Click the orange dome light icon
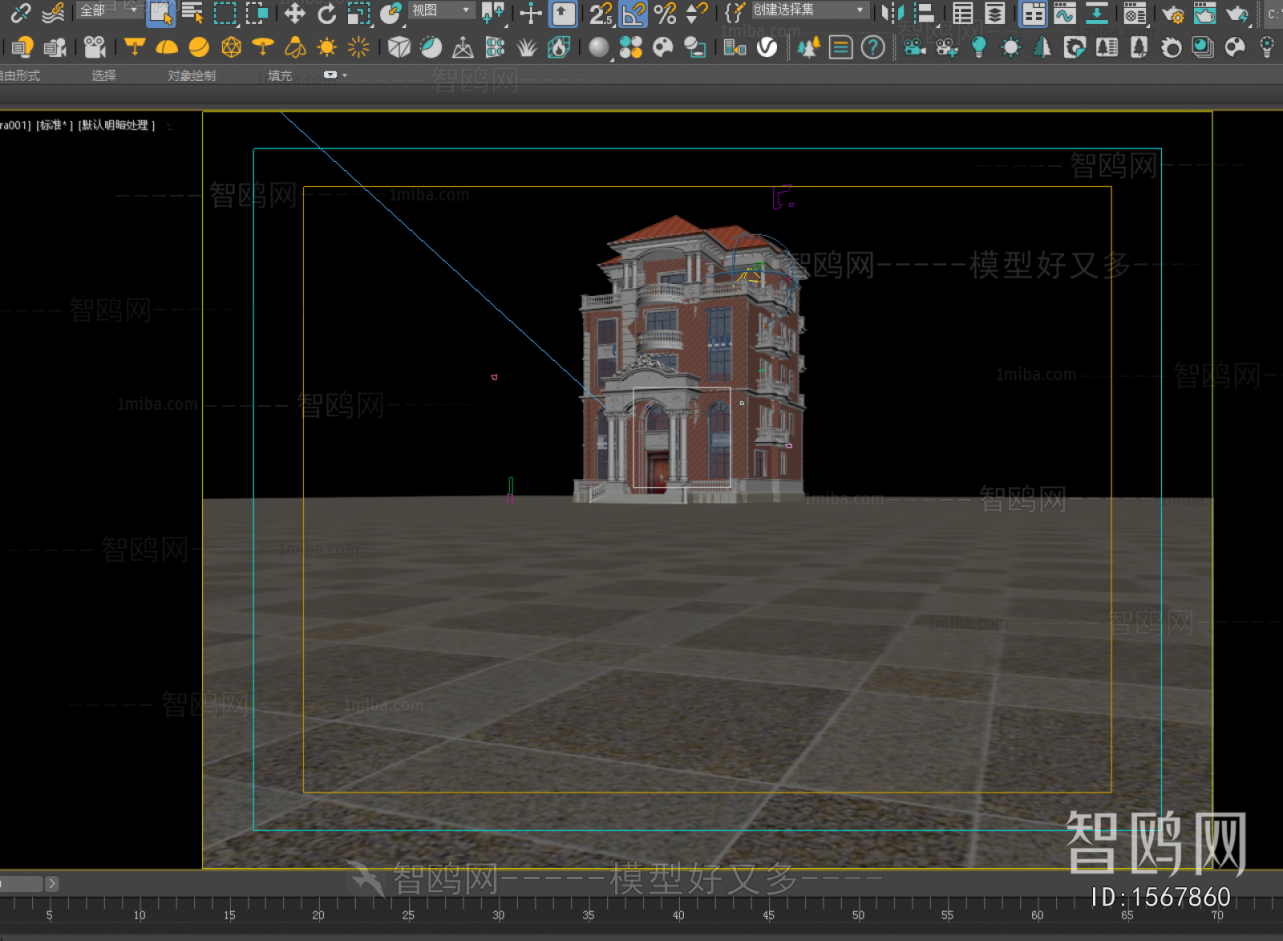Viewport: 1283px width, 941px height. (167, 47)
